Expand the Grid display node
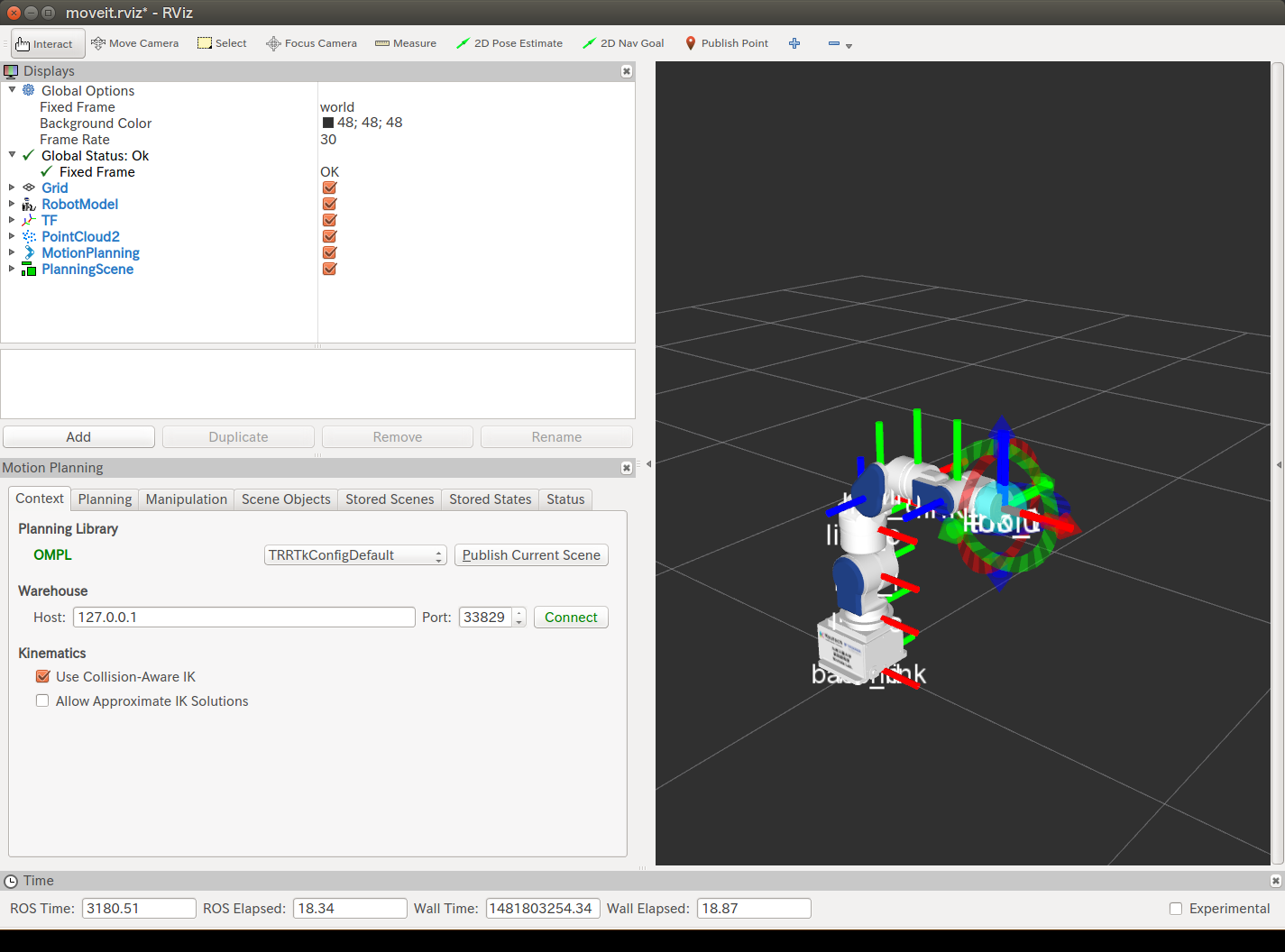The width and height of the screenshot is (1285, 952). click(x=12, y=188)
